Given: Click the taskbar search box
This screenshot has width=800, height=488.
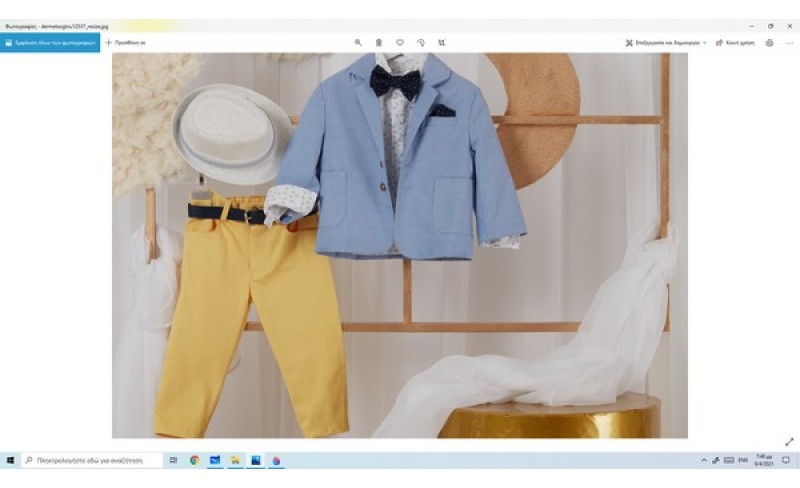Looking at the screenshot, I should coord(92,460).
